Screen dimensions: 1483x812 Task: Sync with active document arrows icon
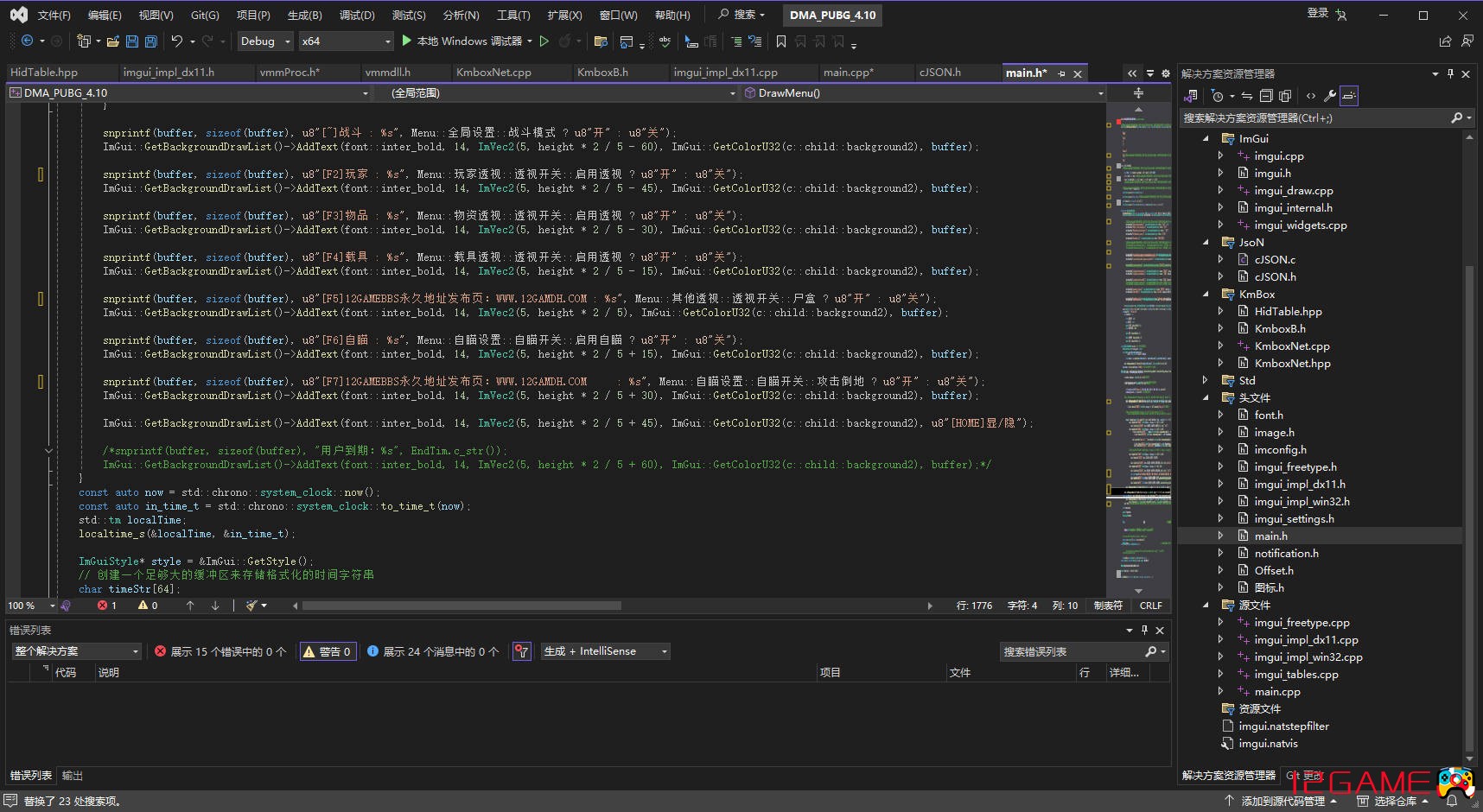click(1246, 95)
